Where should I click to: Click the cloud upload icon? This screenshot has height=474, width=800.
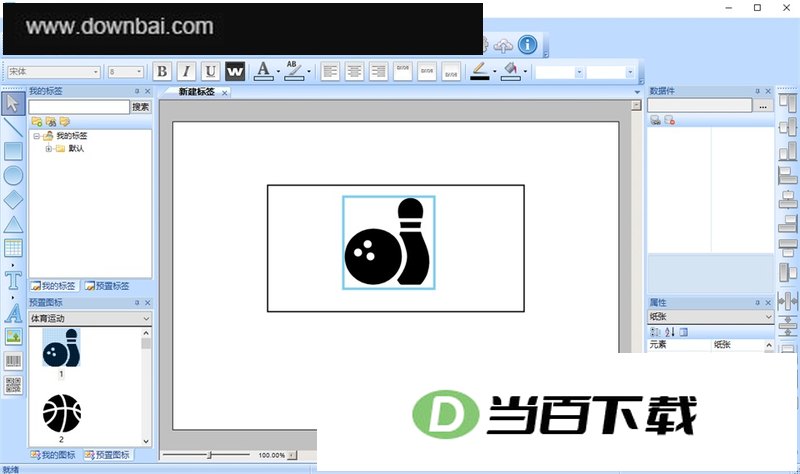click(503, 45)
